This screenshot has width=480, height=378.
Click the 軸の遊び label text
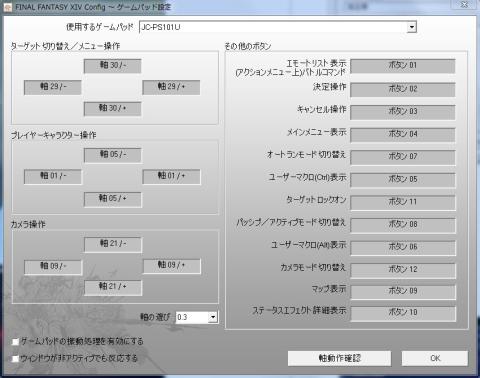[155, 317]
